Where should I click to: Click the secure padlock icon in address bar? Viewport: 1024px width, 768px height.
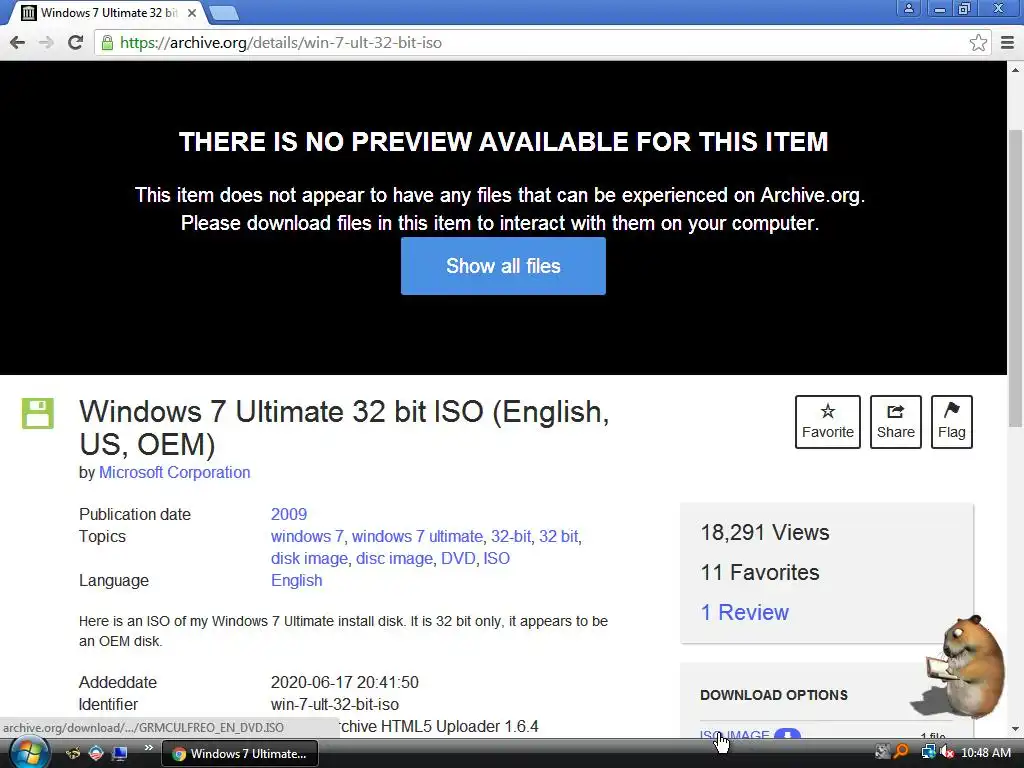tap(107, 42)
